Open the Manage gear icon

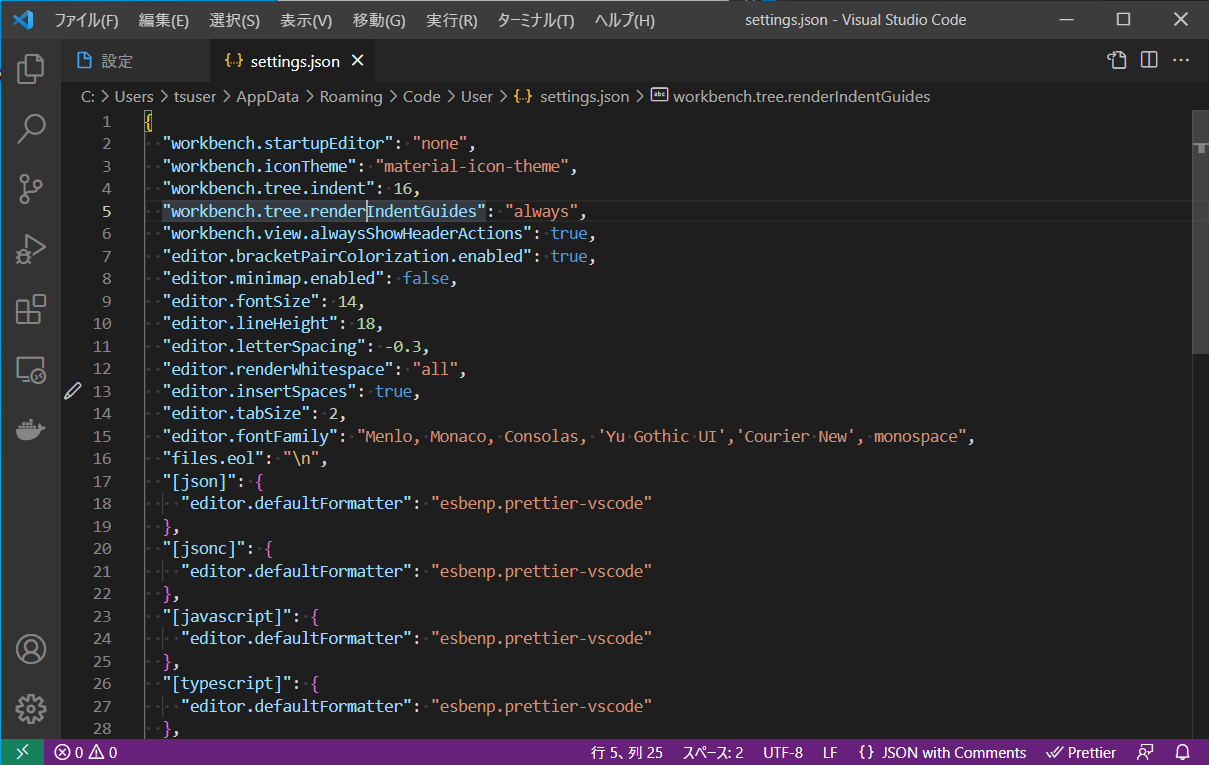pos(31,709)
